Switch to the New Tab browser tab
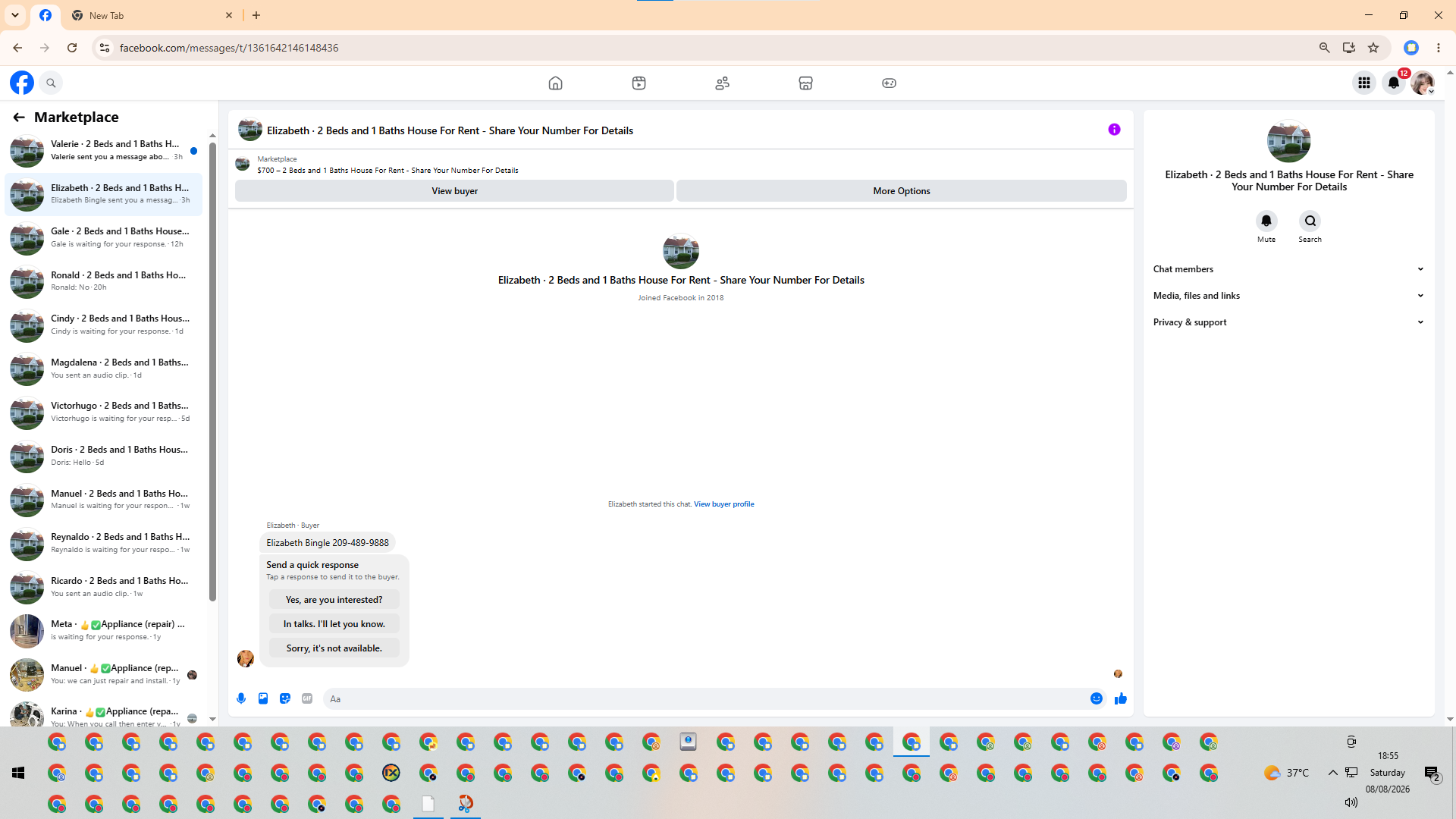 [152, 15]
